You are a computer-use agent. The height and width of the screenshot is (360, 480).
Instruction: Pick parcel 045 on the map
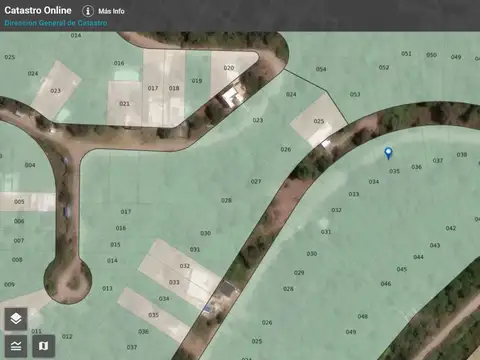(x=402, y=269)
